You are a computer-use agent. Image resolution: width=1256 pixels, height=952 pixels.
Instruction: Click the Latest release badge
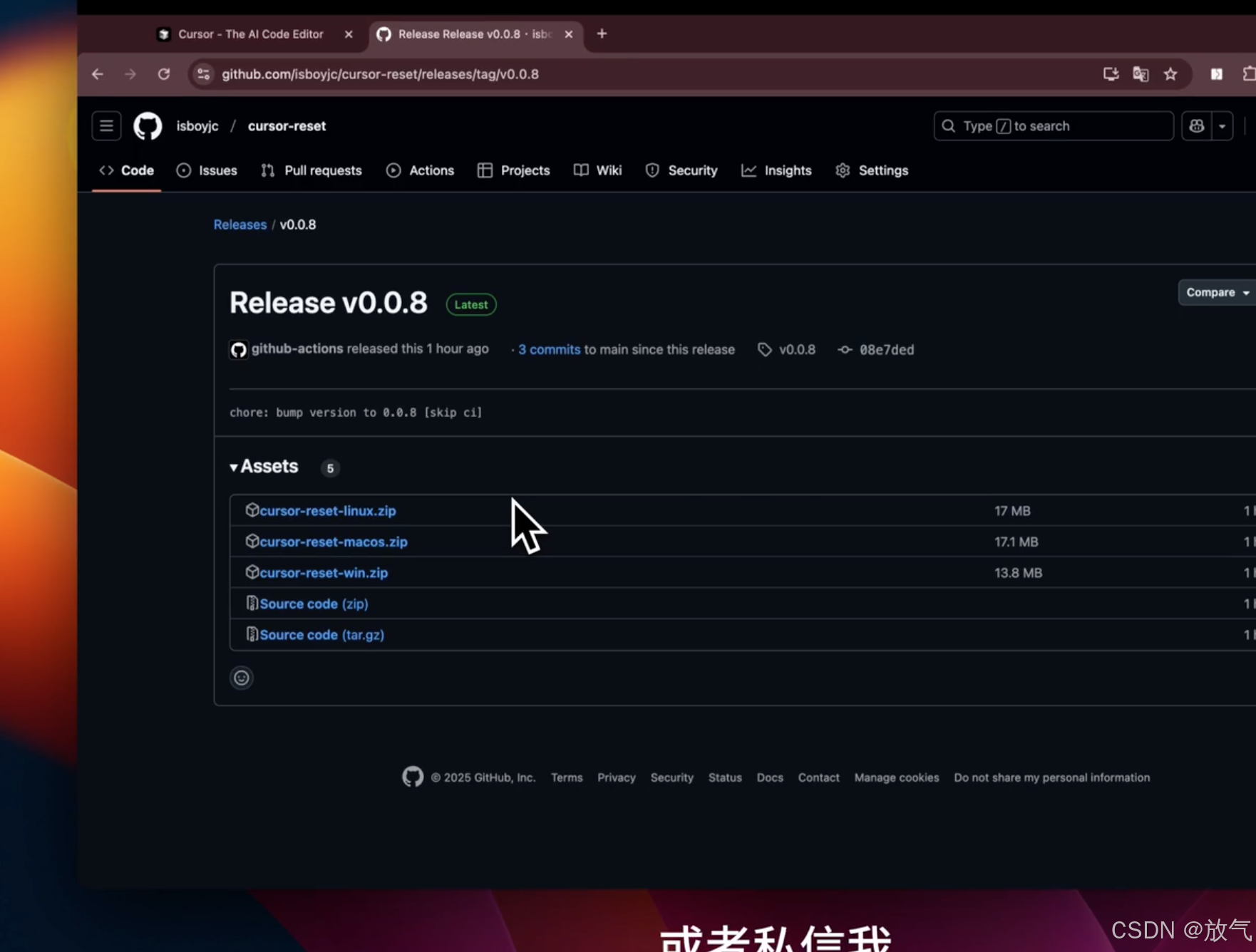point(471,304)
